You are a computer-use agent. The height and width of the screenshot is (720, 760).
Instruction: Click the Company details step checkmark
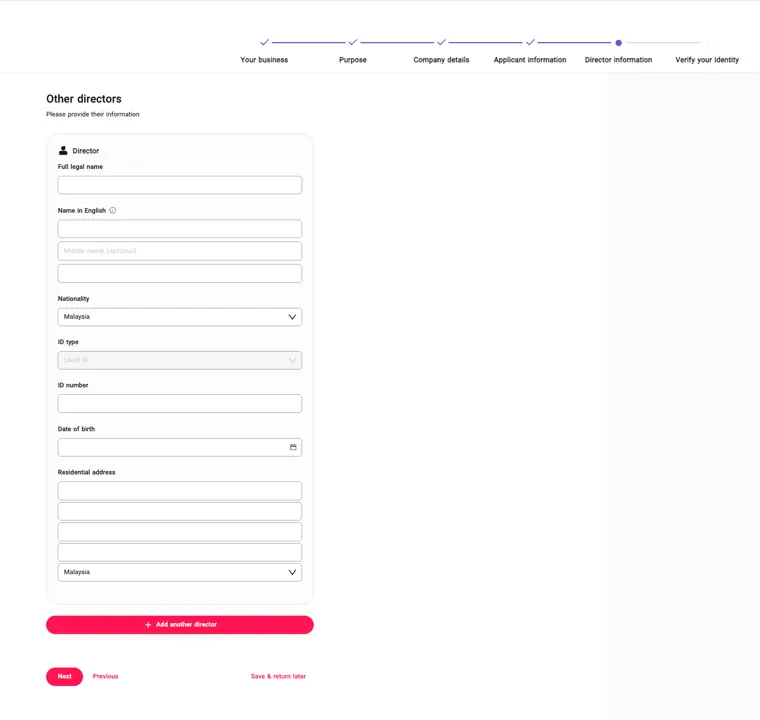[x=441, y=43]
